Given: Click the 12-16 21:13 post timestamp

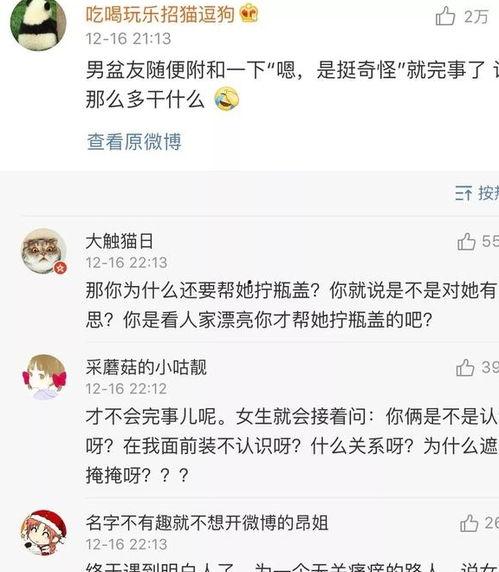Looking at the screenshot, I should 128,39.
